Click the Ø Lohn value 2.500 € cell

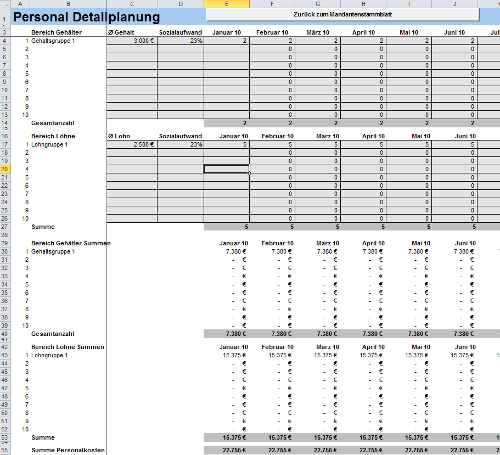132,144
